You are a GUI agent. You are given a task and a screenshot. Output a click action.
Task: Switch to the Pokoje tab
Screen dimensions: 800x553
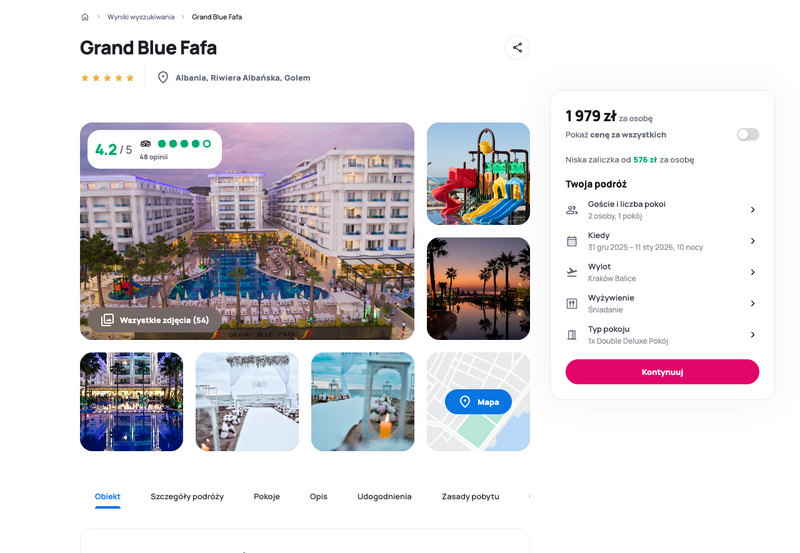point(267,496)
